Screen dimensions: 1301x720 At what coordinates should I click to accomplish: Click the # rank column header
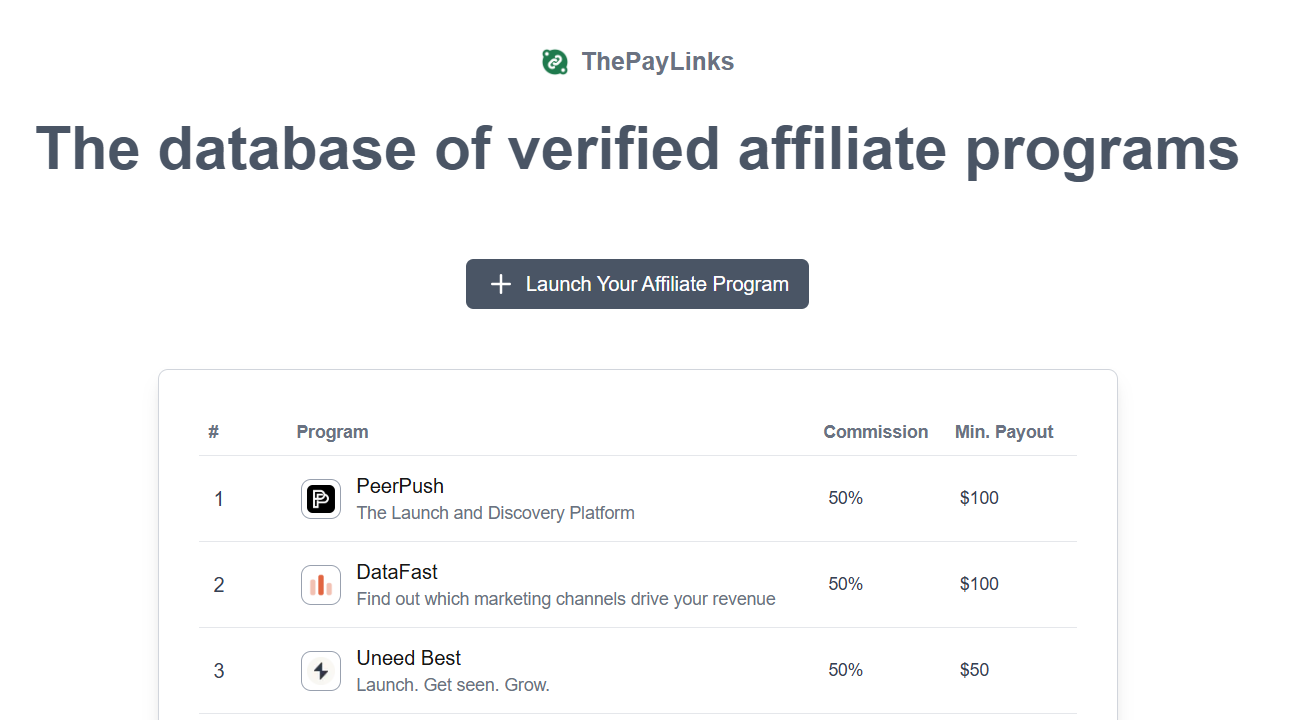click(x=214, y=432)
